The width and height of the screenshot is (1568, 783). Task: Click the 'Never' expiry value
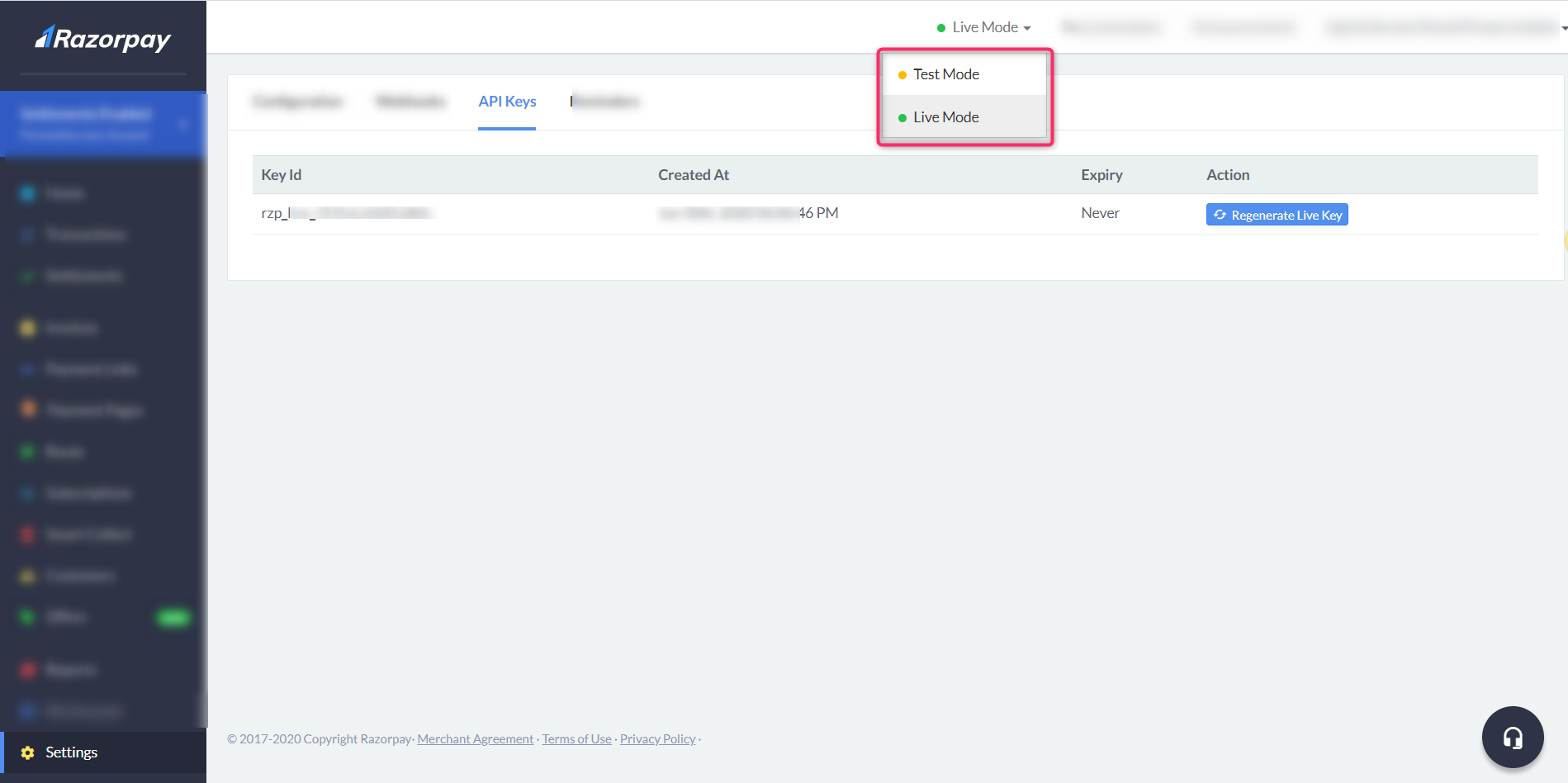(x=1100, y=213)
